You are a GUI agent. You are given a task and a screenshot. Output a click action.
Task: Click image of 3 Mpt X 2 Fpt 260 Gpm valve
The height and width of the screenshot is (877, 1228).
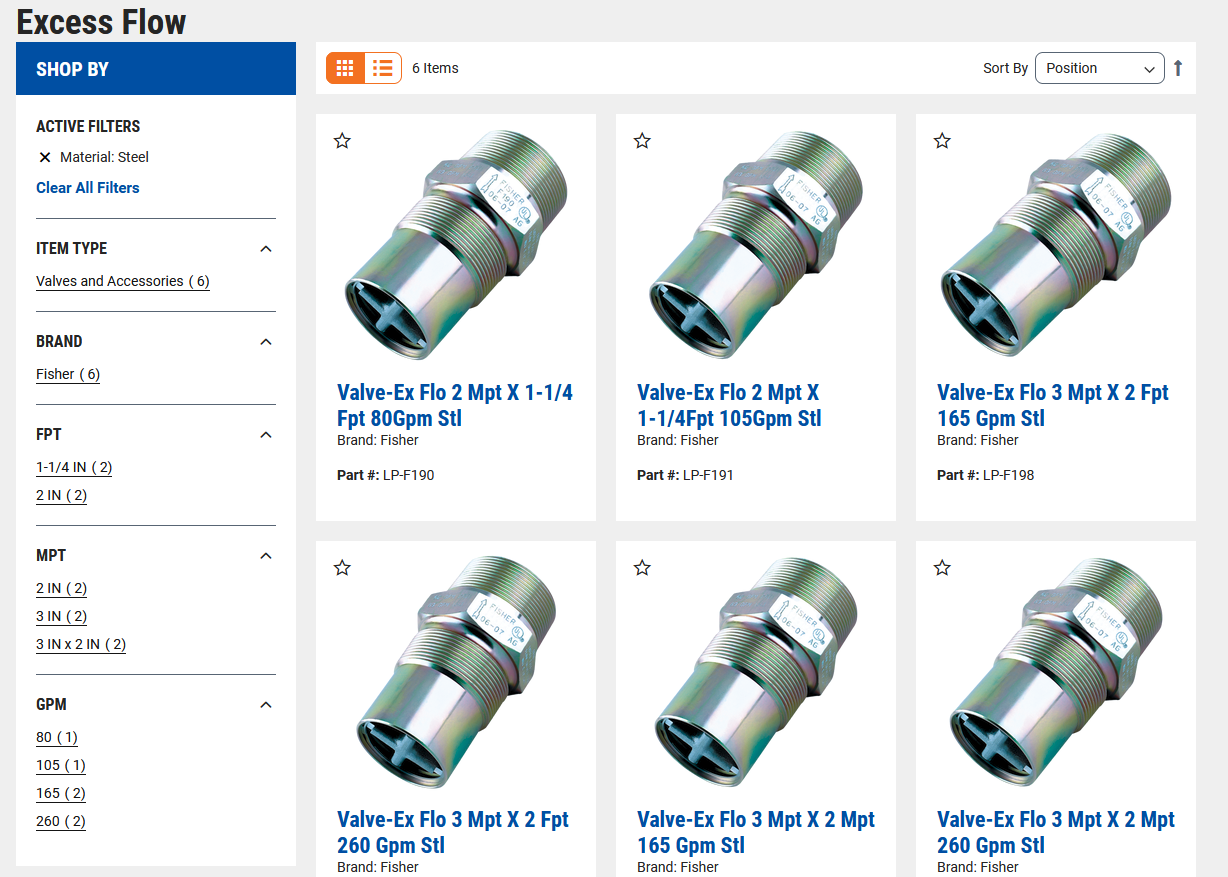455,674
